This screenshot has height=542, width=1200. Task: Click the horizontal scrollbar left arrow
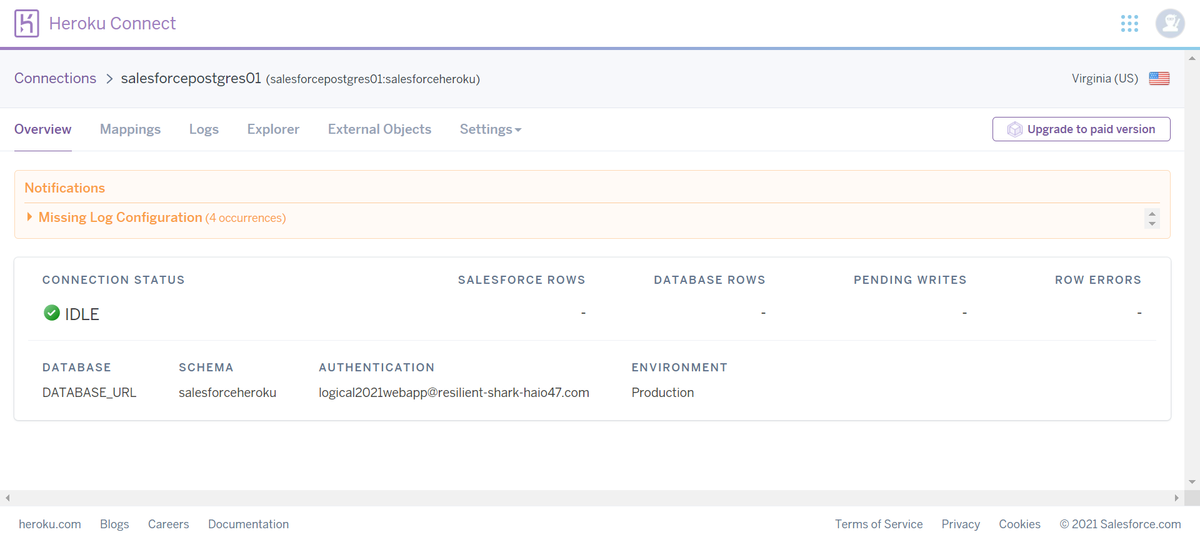pos(7,498)
